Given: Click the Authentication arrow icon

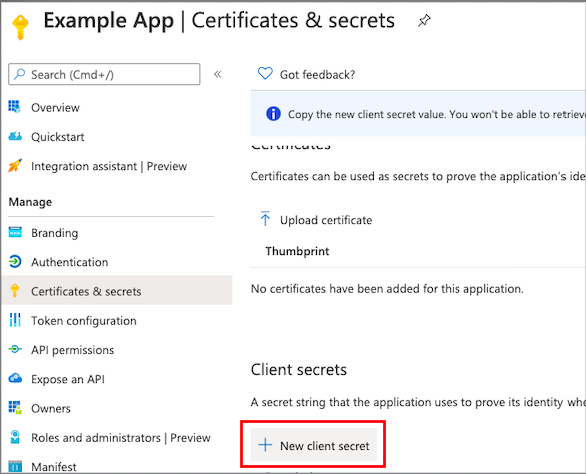Looking at the screenshot, I should pyautogui.click(x=15, y=261).
